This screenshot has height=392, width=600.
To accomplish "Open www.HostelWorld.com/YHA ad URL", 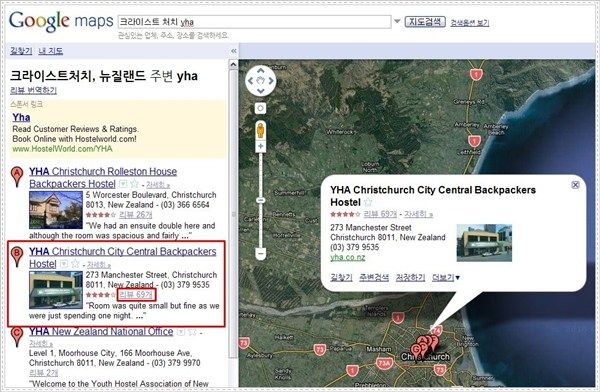I will click(x=62, y=149).
